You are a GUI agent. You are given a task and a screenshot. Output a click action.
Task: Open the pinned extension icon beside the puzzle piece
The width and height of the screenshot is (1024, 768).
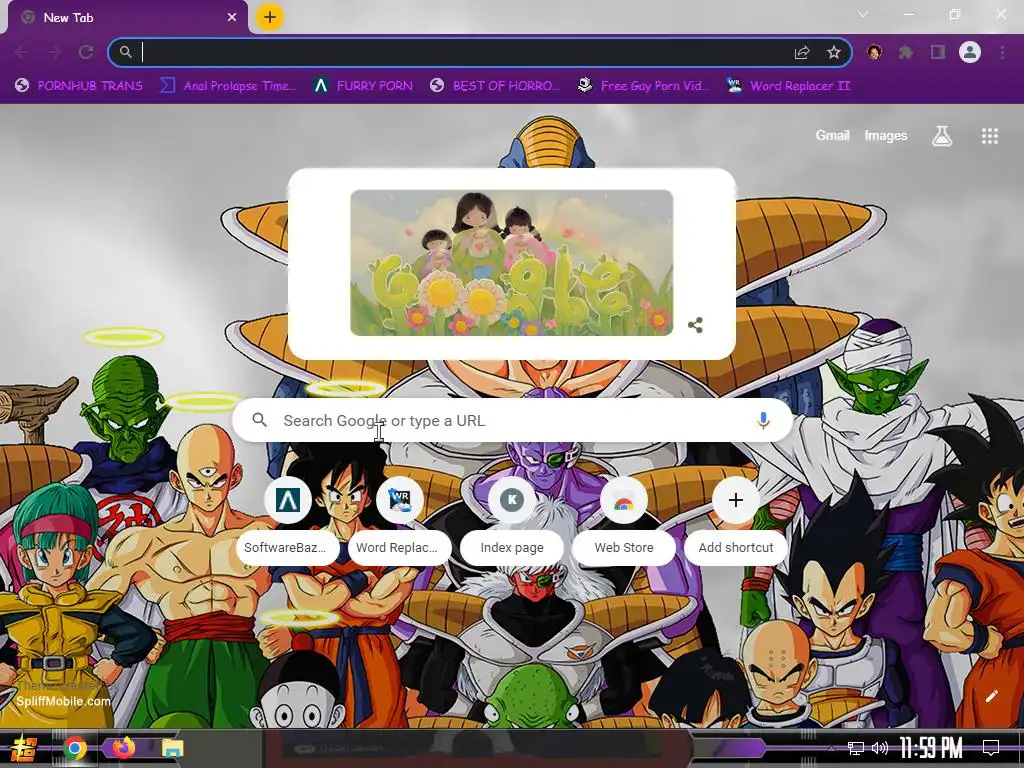pos(874,52)
